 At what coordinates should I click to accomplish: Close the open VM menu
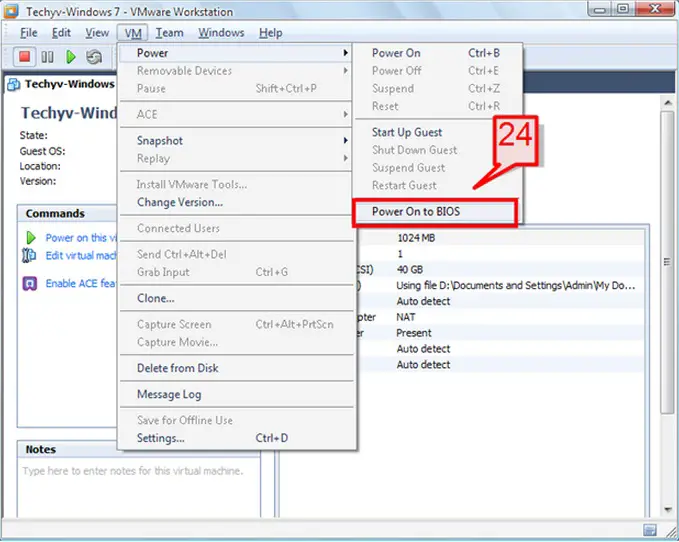click(133, 32)
